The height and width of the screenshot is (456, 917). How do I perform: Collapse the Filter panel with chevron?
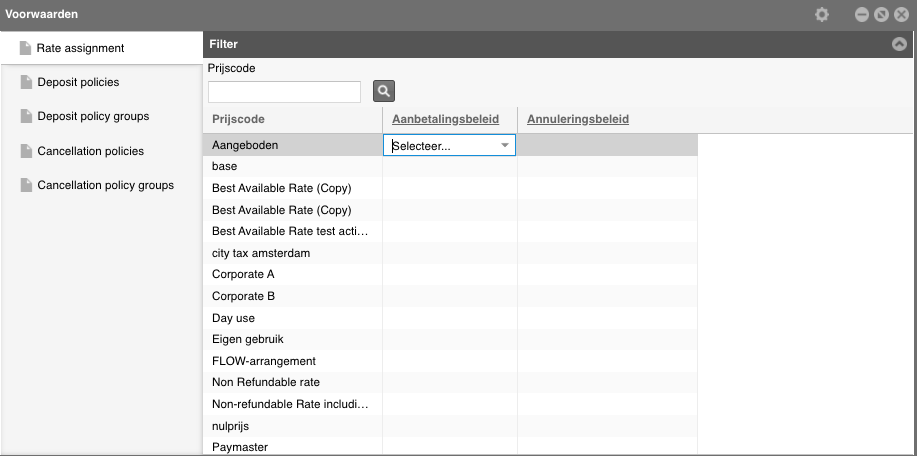pos(899,44)
